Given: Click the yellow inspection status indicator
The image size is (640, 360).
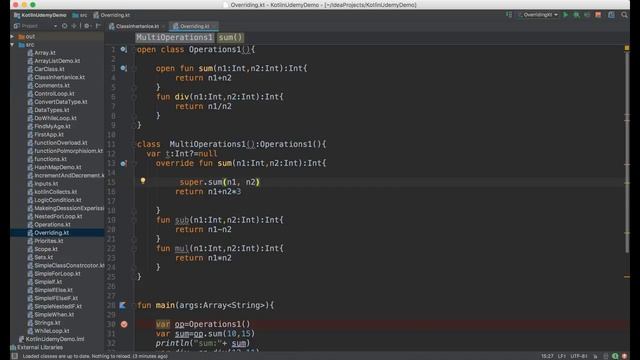Looking at the screenshot, I should click(x=627, y=48).
